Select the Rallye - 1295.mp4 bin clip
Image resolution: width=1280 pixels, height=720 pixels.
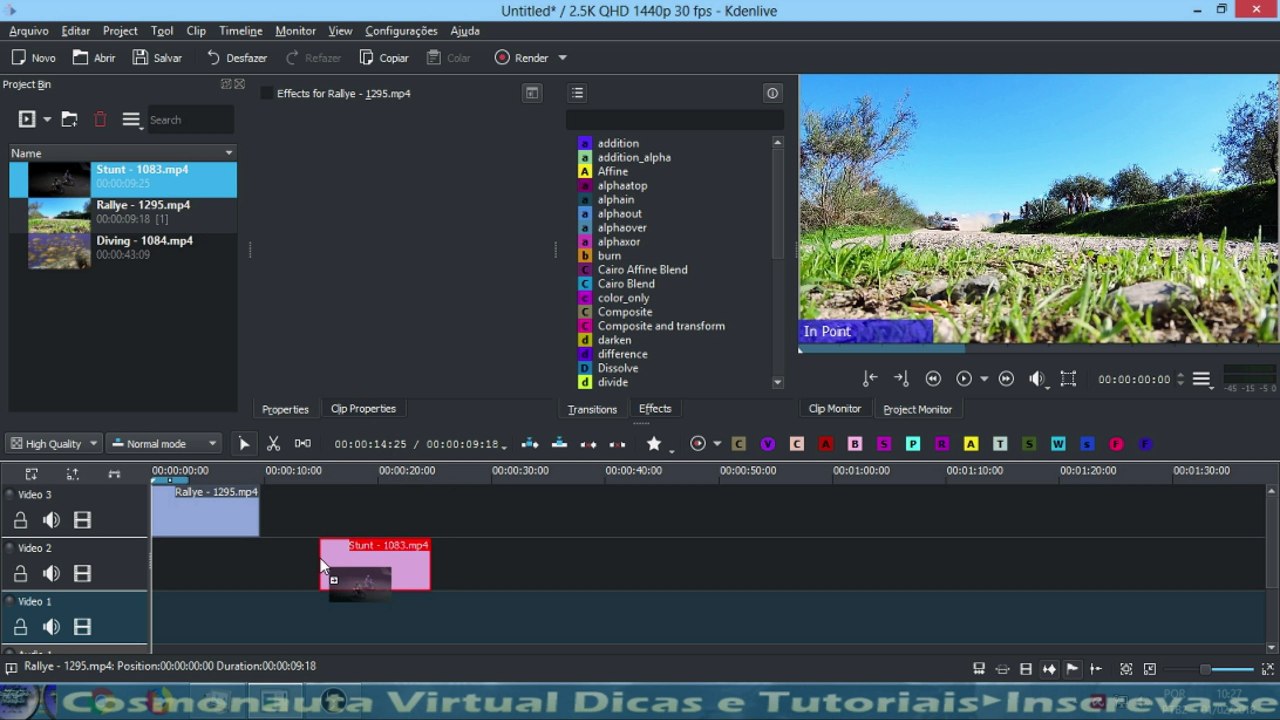point(123,213)
